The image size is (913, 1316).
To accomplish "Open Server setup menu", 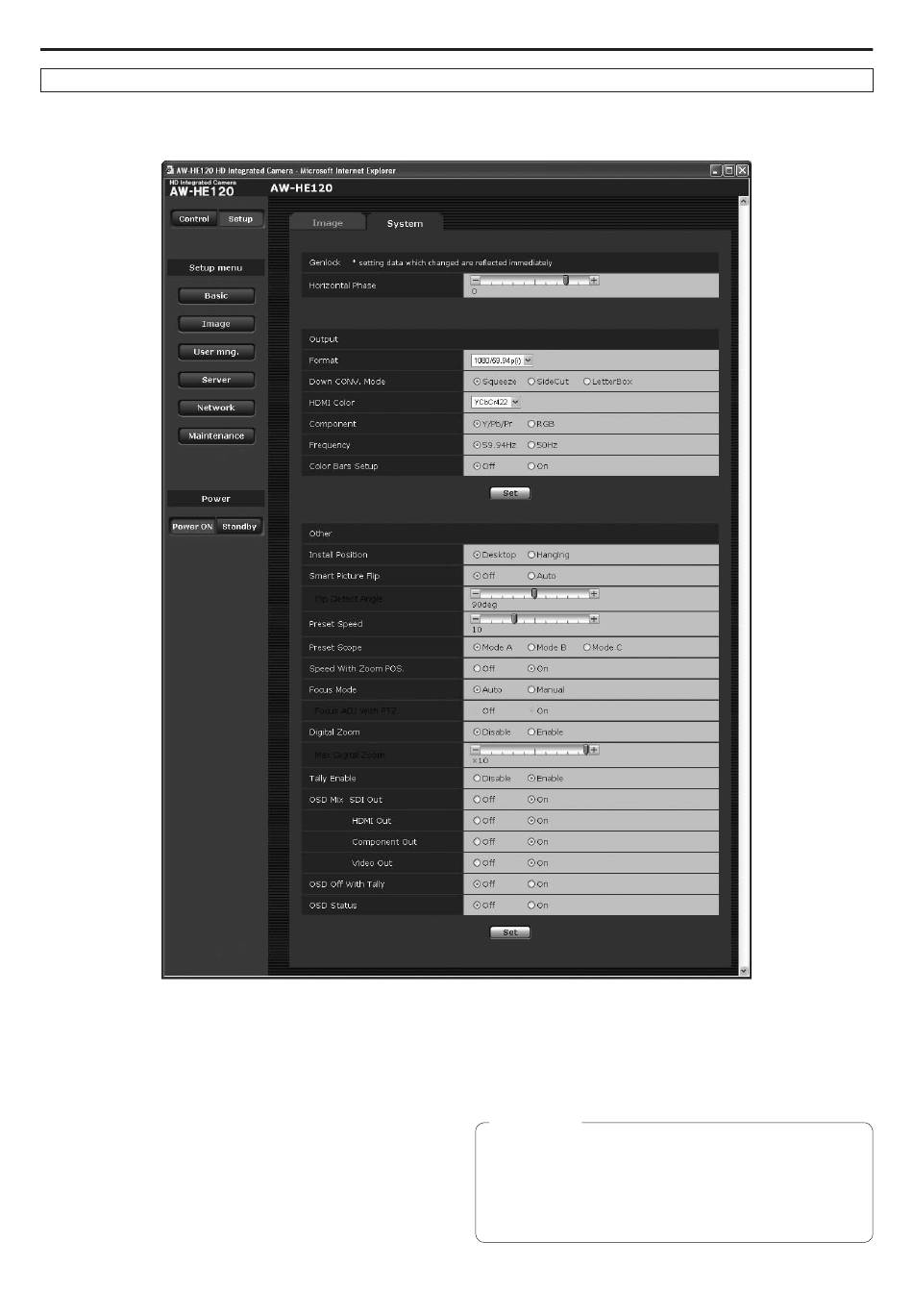I will point(216,380).
